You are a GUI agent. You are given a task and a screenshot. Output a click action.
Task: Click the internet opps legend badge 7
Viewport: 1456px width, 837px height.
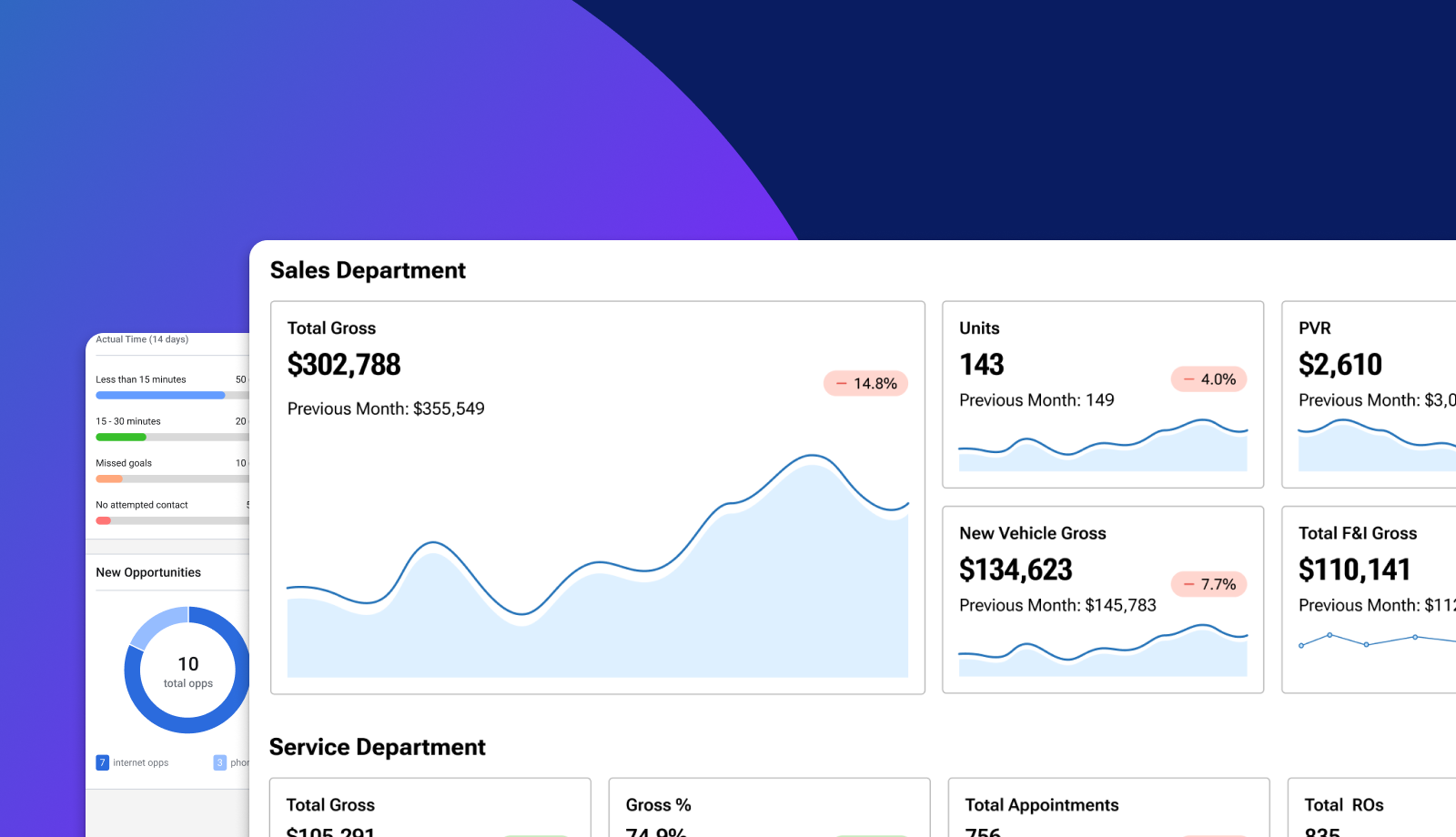point(103,762)
